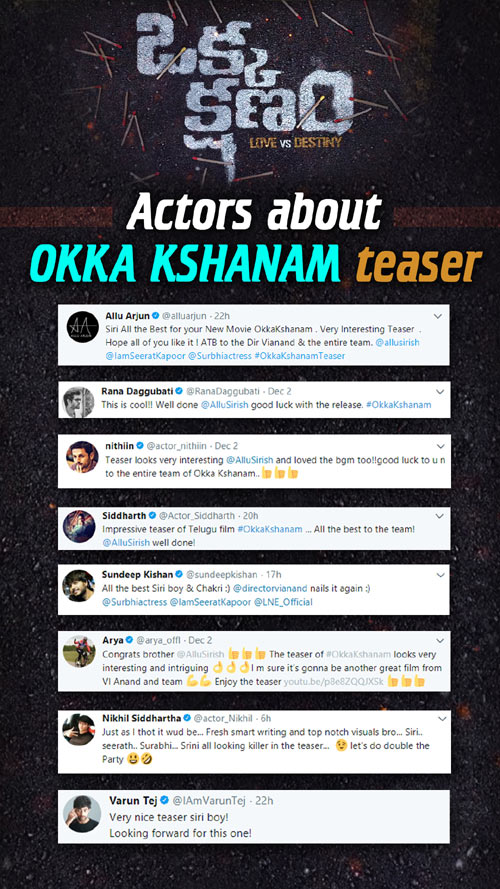
Task: Open Nikhil Siddhartha's profile avatar
Action: [x=79, y=730]
